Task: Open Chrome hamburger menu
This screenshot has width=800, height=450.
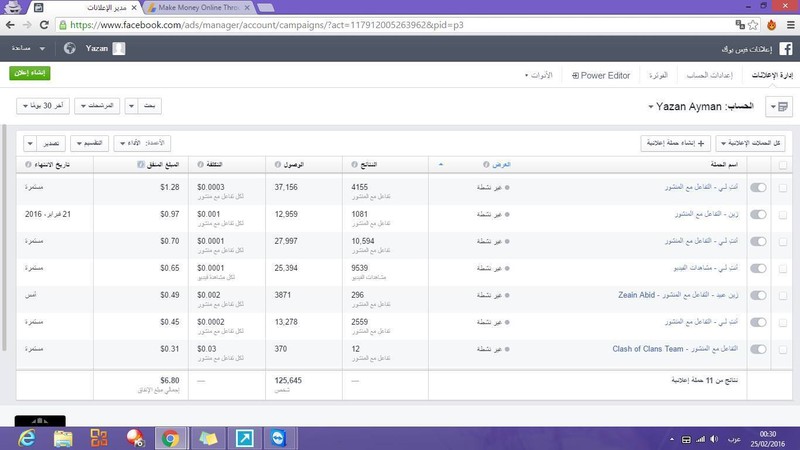Action: [790, 24]
